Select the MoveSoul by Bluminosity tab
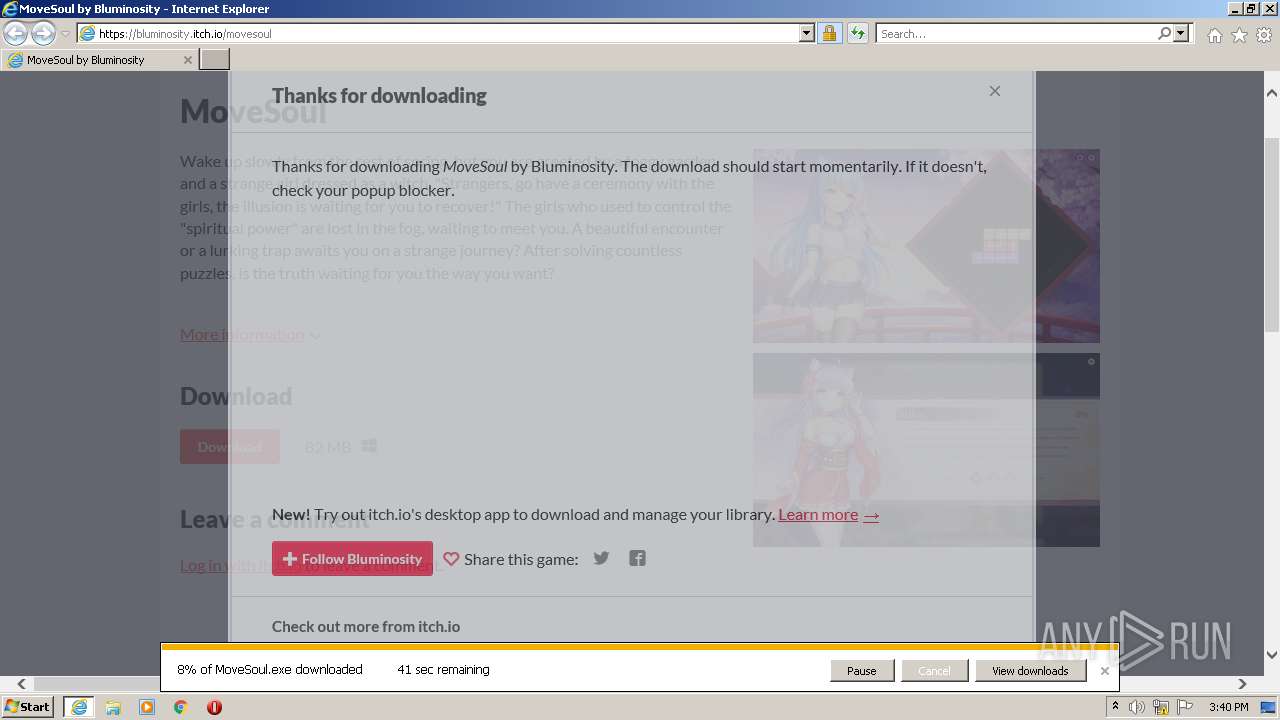The image size is (1280, 720). [99, 60]
